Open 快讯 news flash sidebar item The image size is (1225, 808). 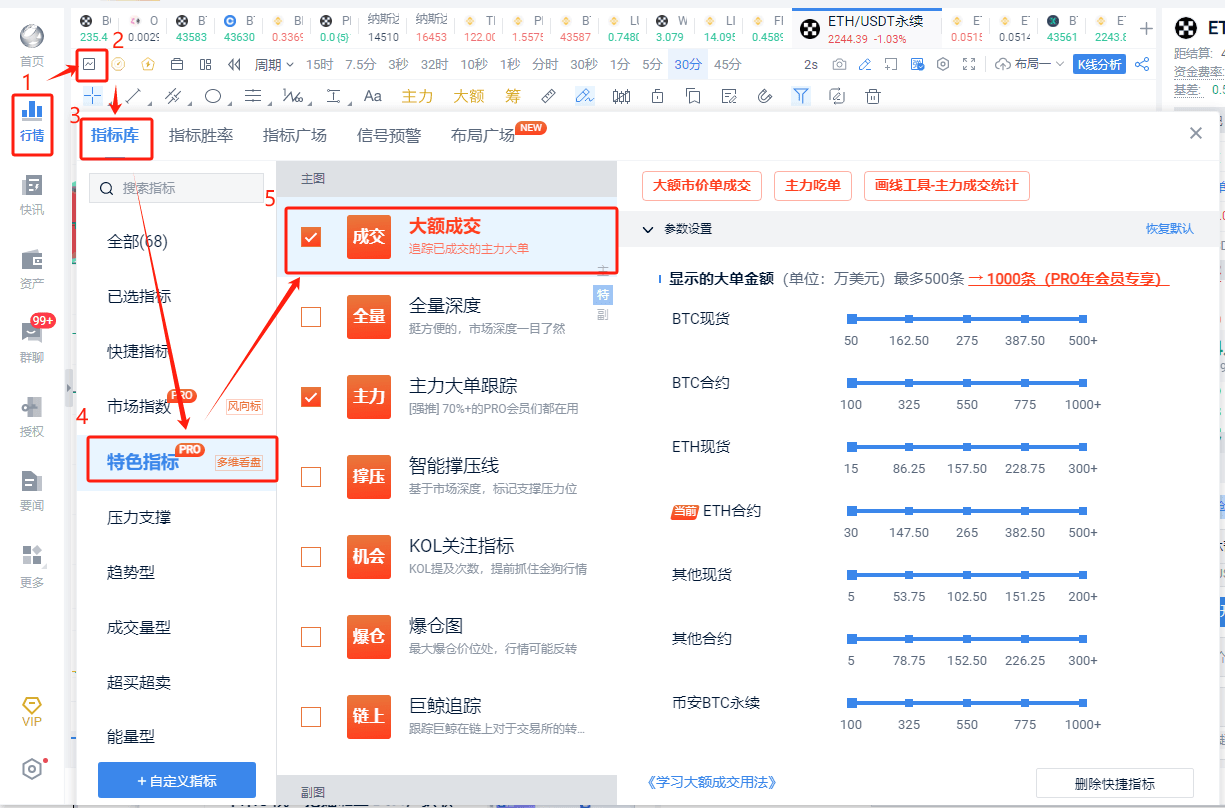(32, 194)
